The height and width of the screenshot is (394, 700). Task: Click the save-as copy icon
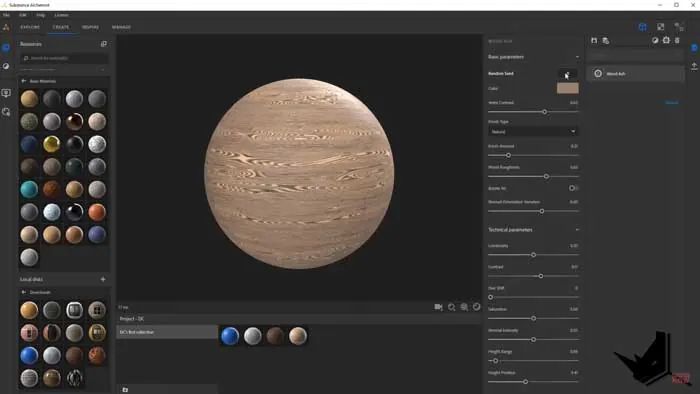click(606, 41)
